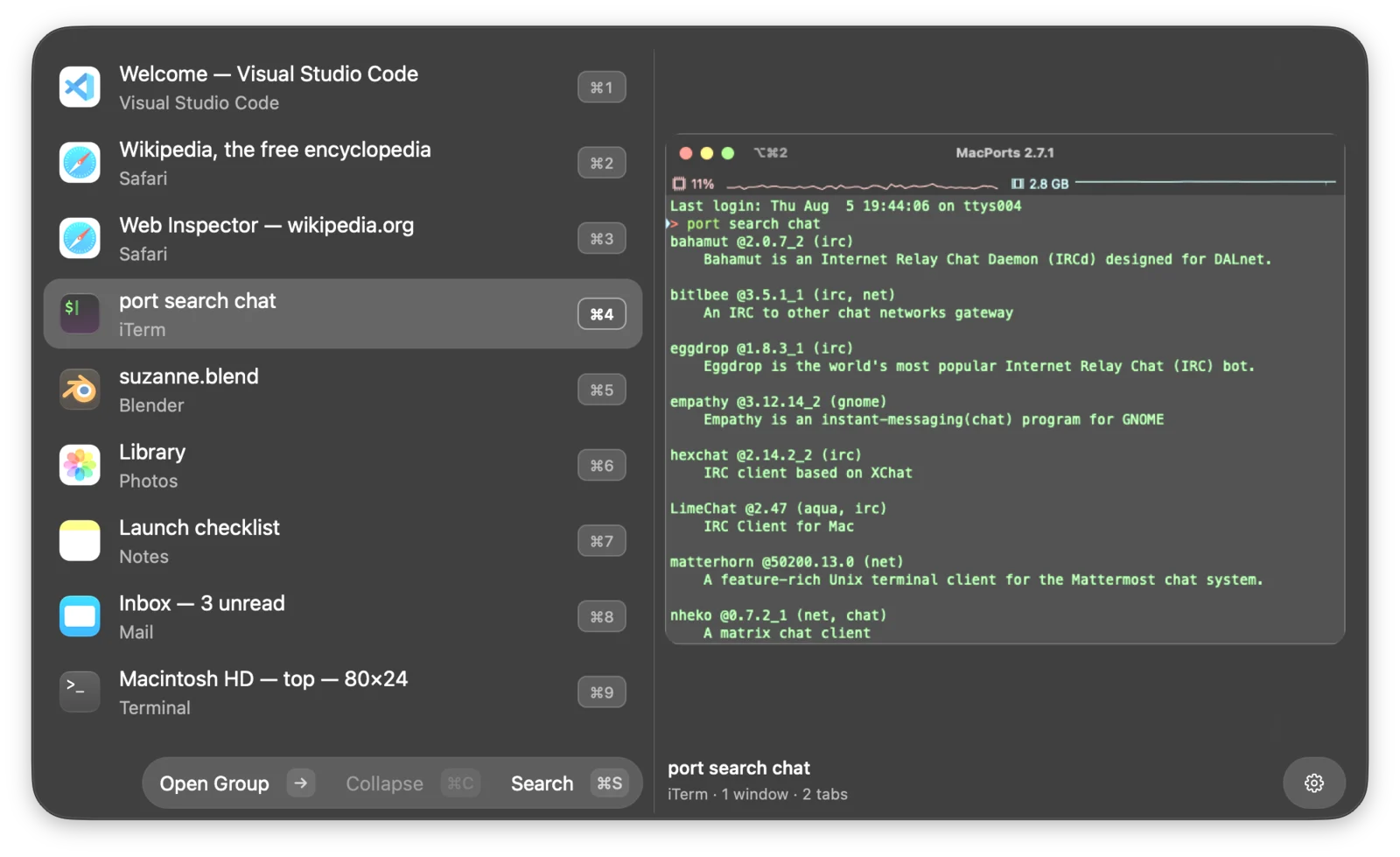Click the Safari icon beside Web Inspector entry
This screenshot has width=1400, height=857.
click(80, 238)
